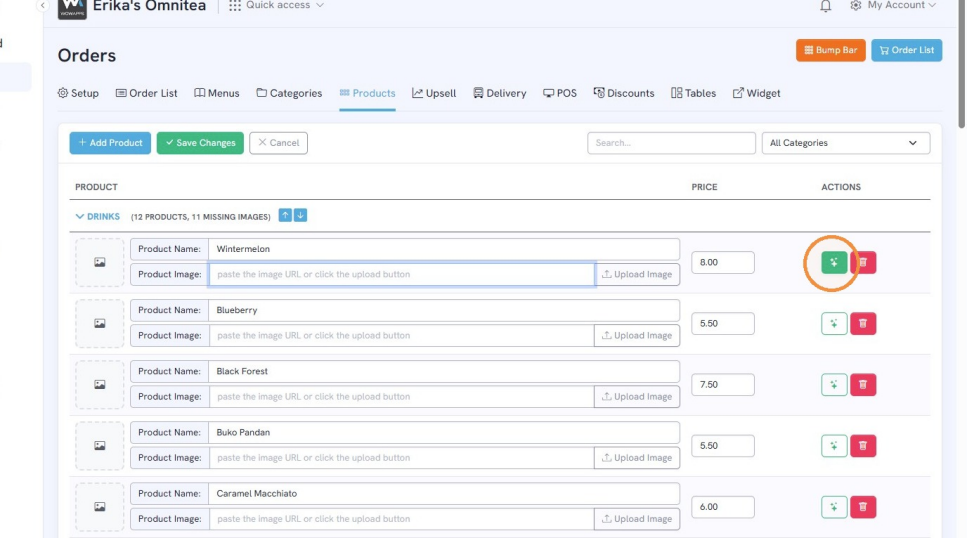This screenshot has height=538, width=967.
Task: Open My Account dropdown
Action: [x=893, y=6]
